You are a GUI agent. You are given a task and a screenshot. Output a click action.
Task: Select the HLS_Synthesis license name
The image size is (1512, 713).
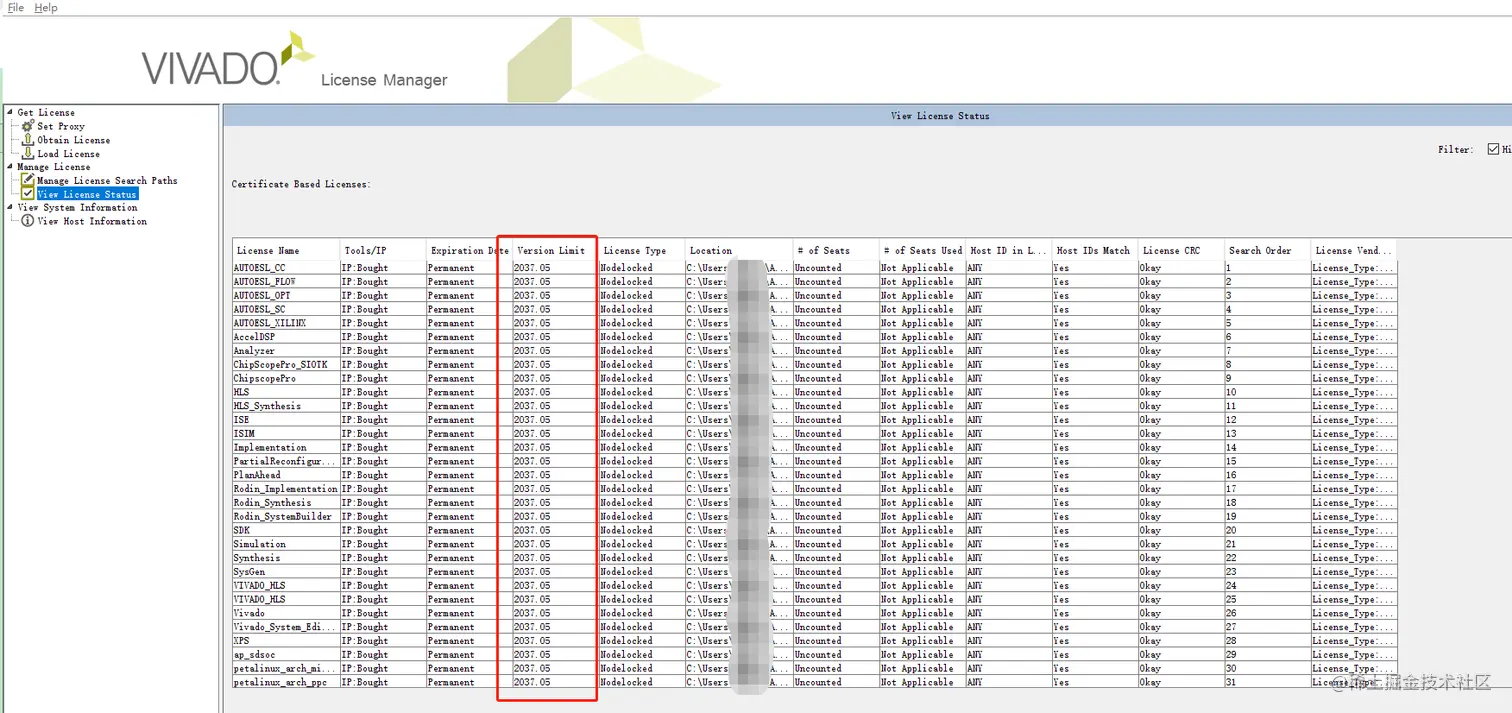coord(267,406)
